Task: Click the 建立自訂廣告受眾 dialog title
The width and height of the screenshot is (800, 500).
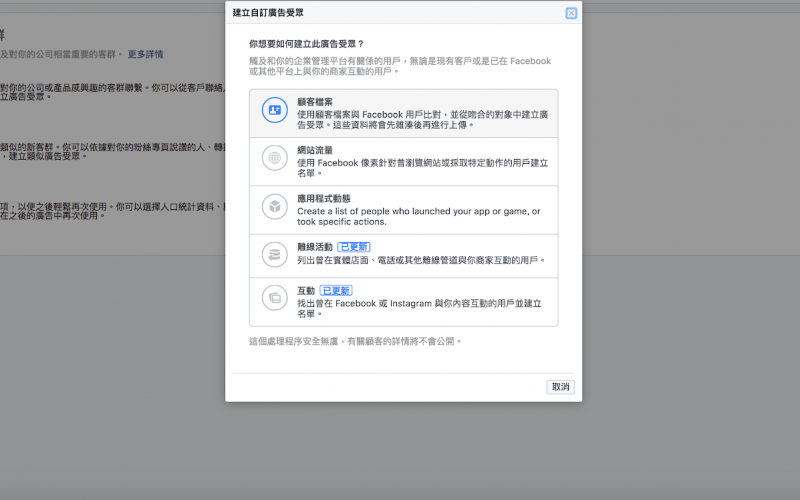Action: (x=268, y=13)
